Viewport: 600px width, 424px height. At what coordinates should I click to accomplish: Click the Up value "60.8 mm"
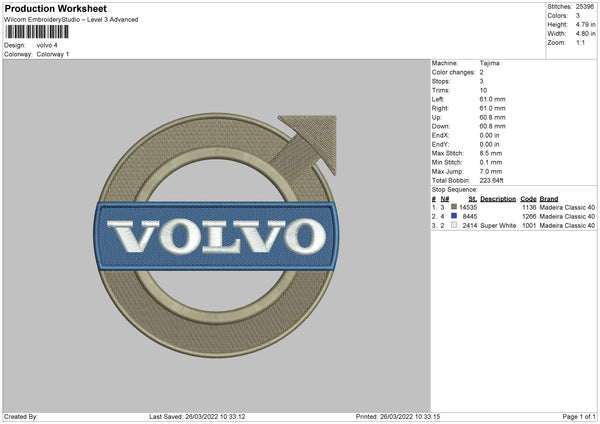492,117
